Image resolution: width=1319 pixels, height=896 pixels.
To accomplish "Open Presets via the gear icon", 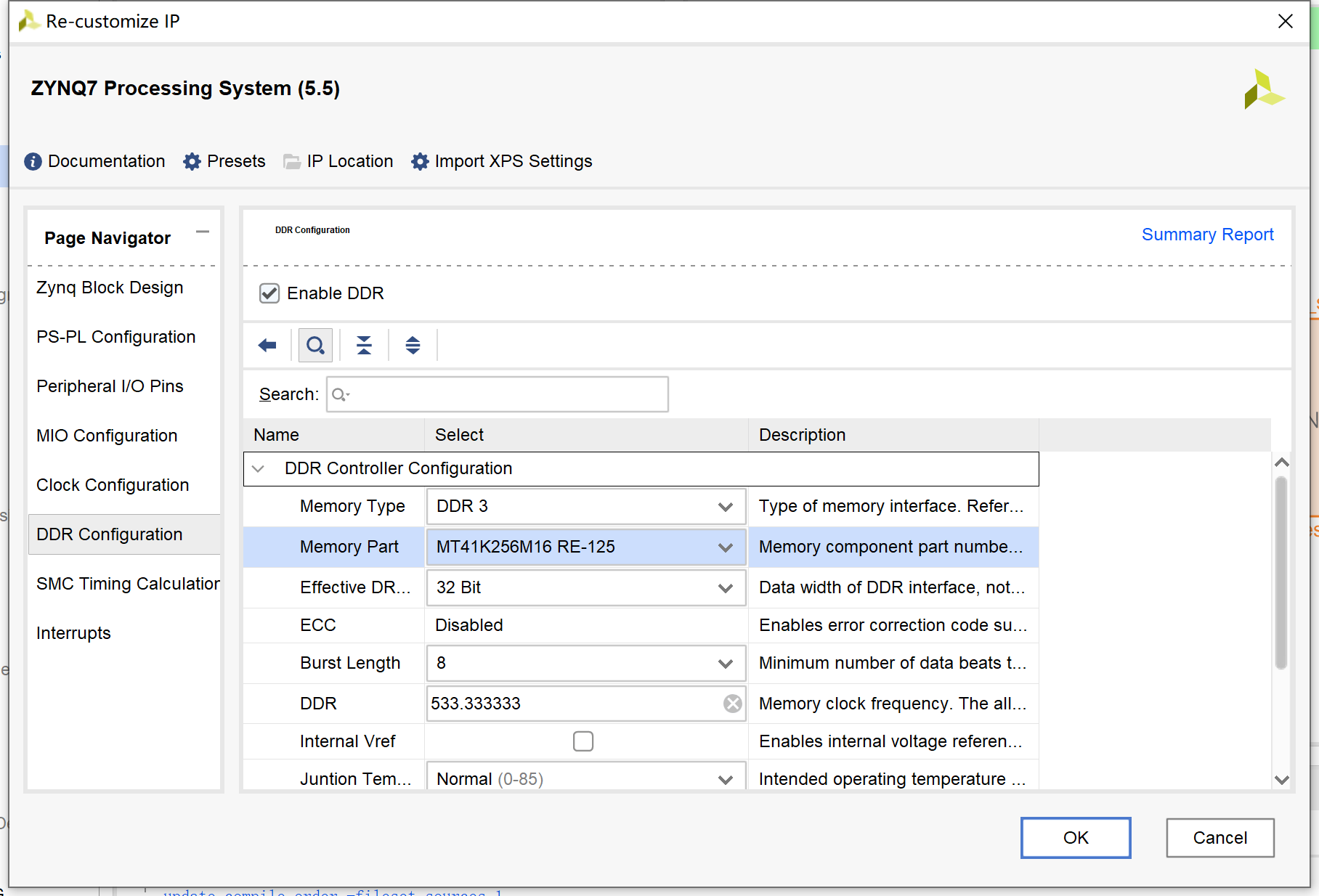I will click(192, 161).
